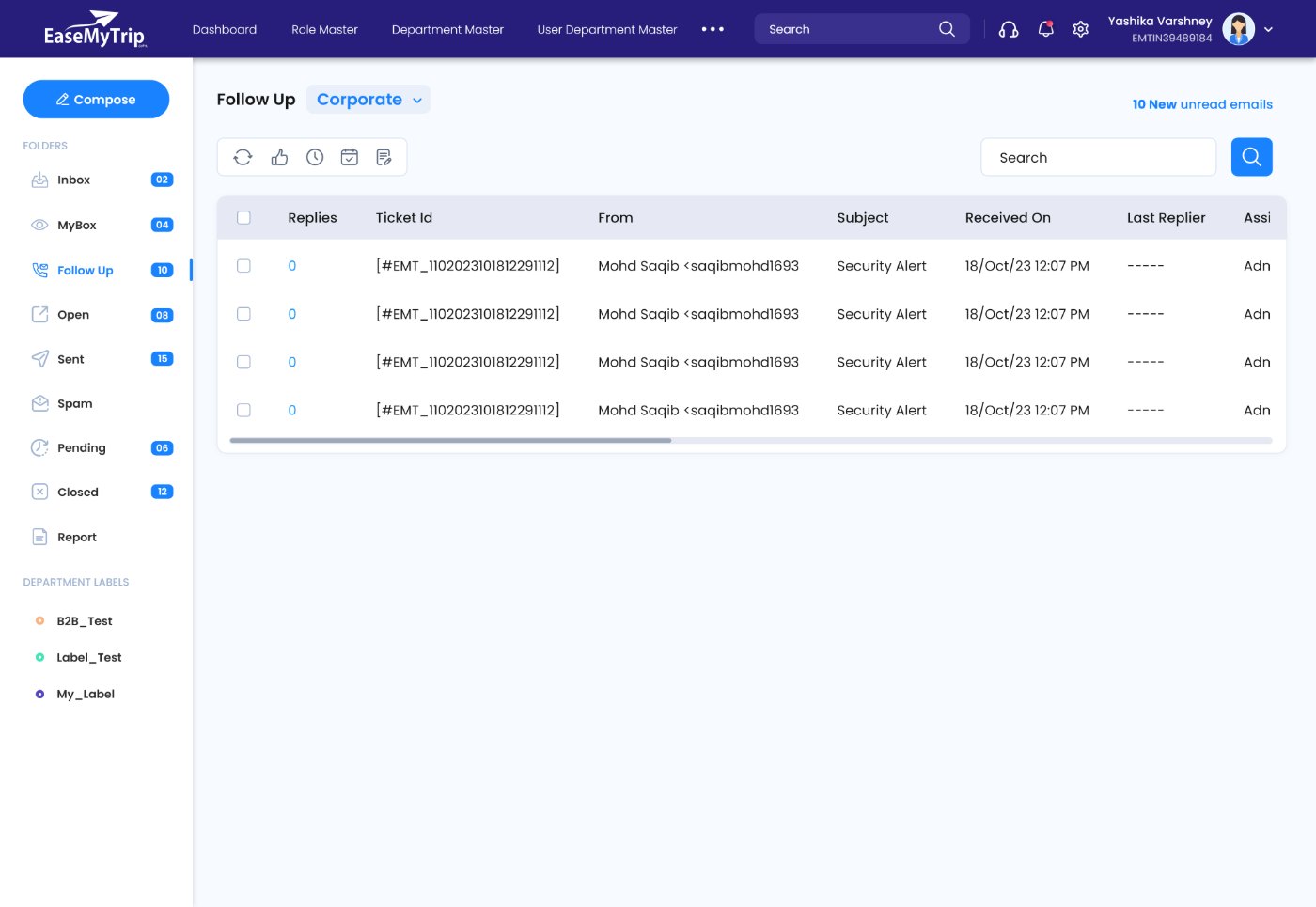Open the Spam folder label
Viewport: 1316px width, 907px height.
[75, 403]
